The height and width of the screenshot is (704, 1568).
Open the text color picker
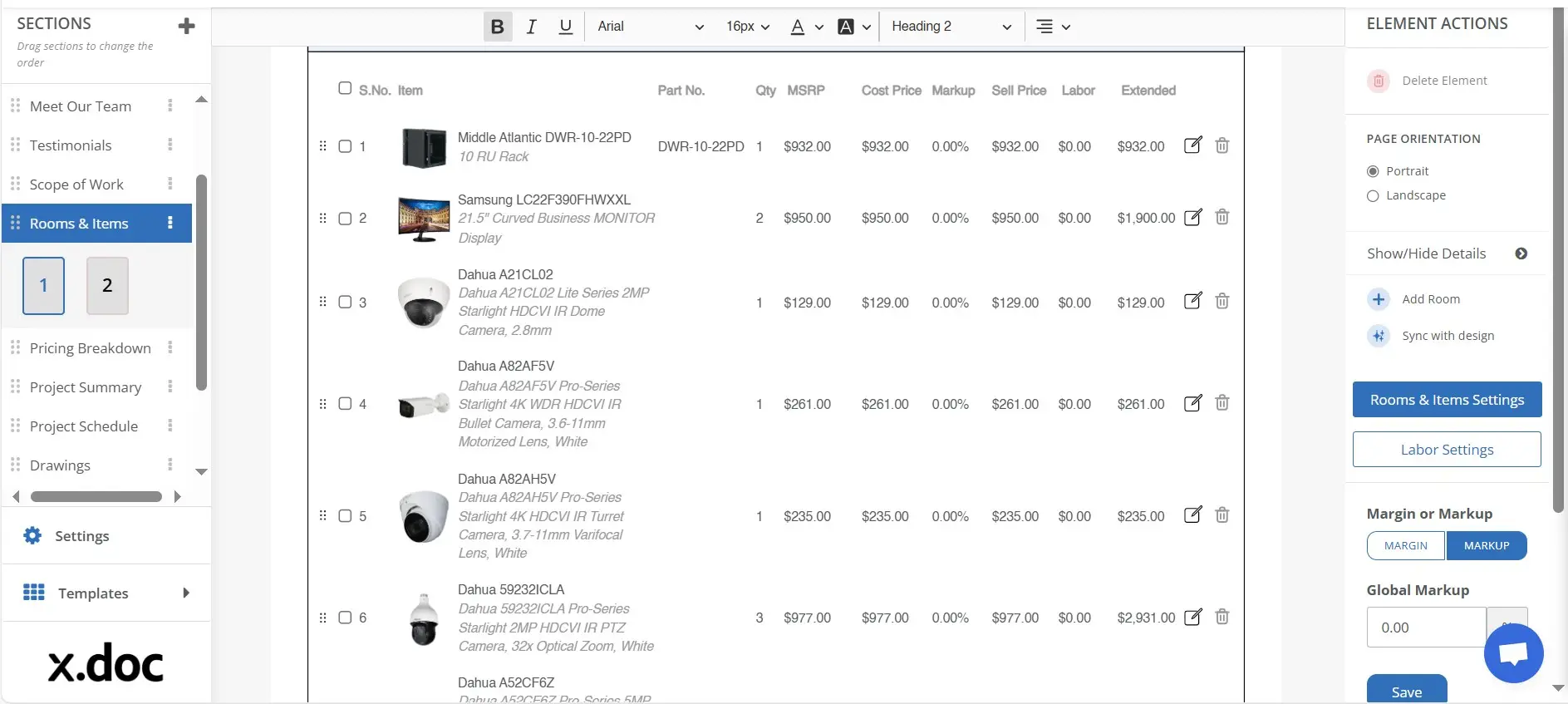click(805, 27)
